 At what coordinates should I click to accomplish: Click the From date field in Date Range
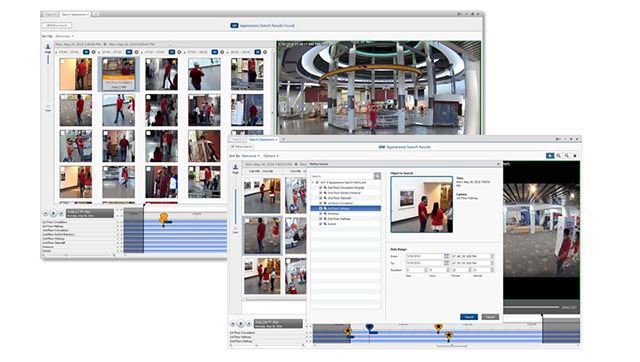click(424, 256)
